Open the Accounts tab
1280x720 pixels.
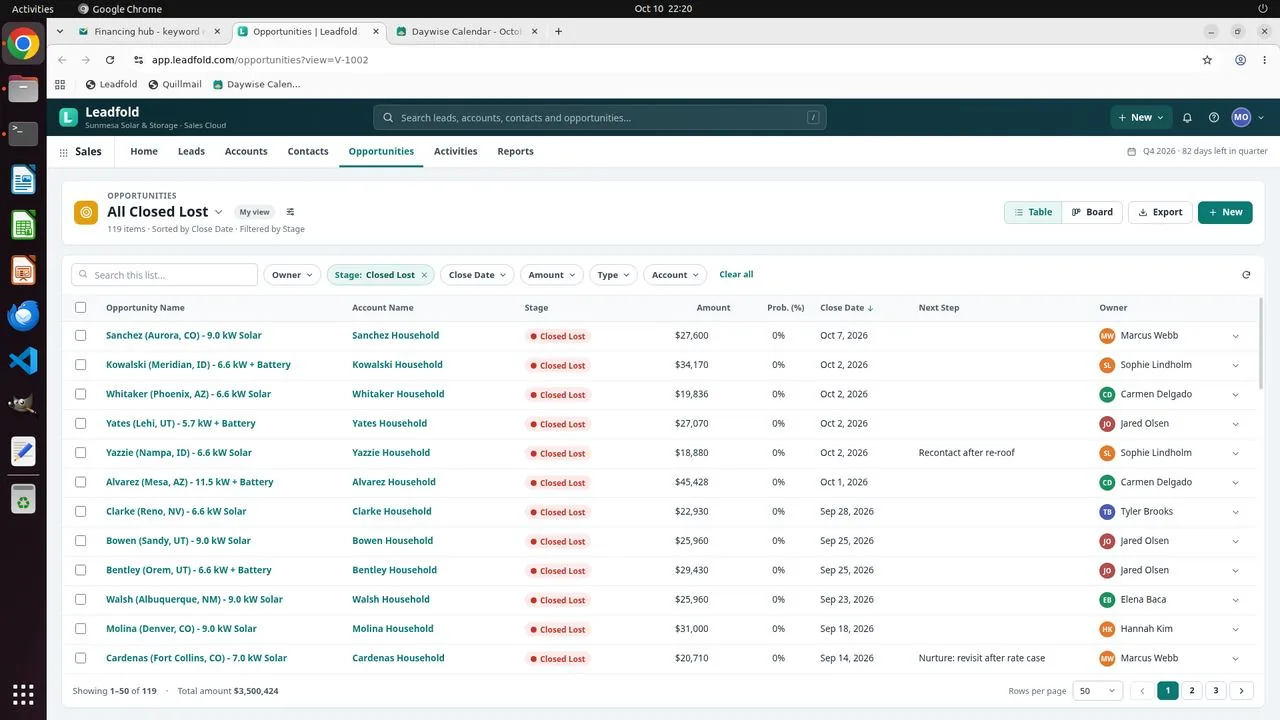(x=246, y=152)
